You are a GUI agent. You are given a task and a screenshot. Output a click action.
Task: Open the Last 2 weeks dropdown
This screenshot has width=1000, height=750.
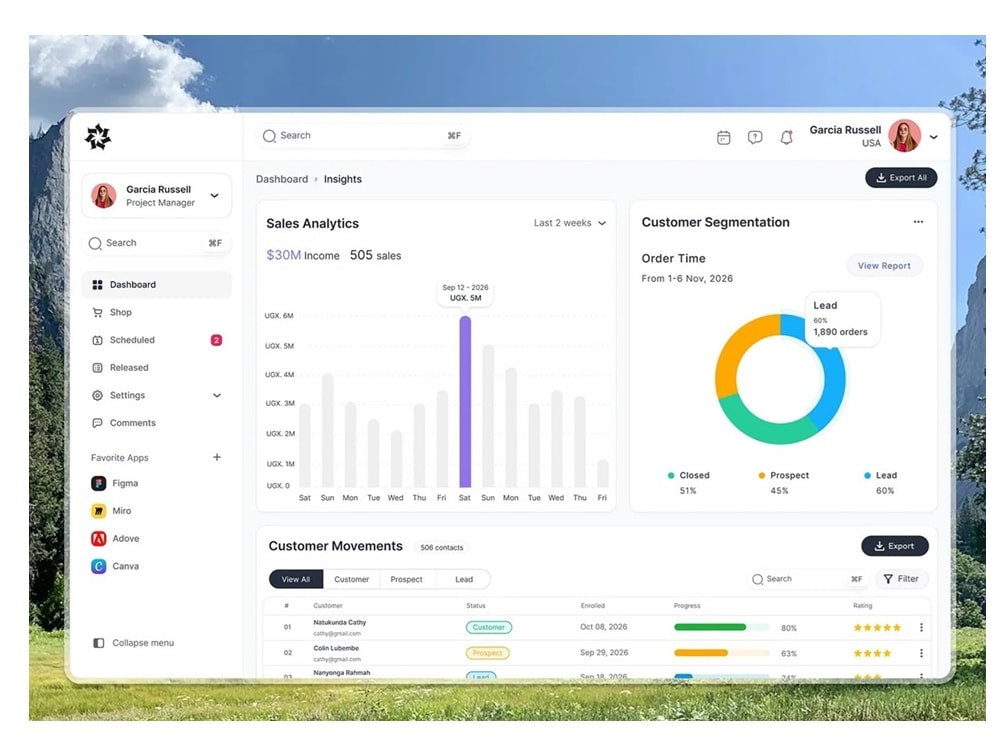570,223
